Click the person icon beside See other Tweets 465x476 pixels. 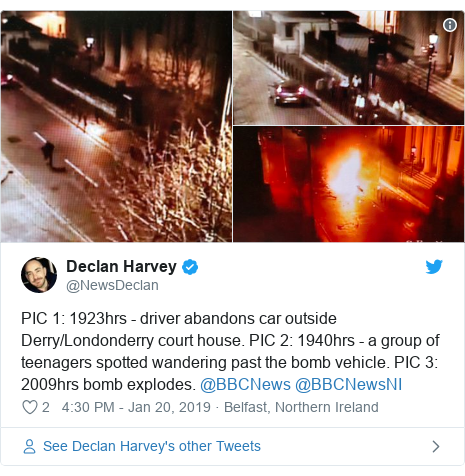click(29, 447)
